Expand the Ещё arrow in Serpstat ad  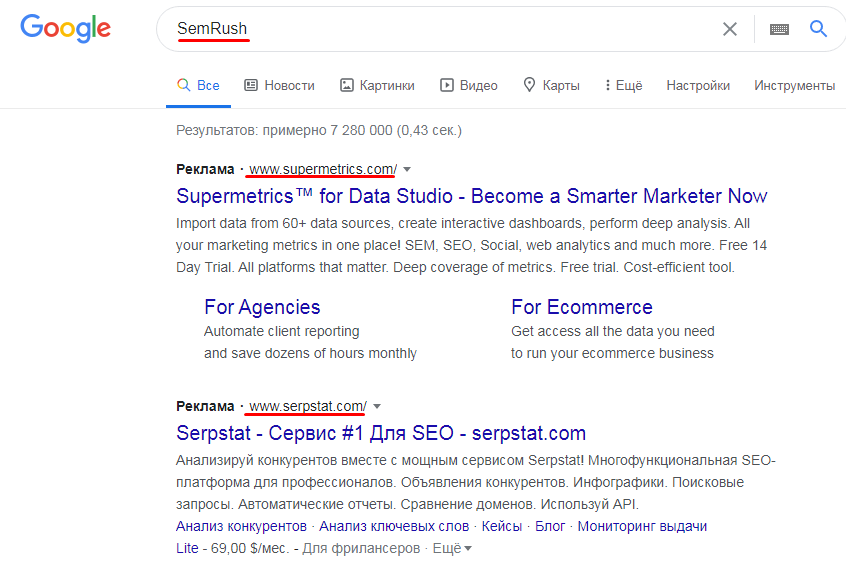coord(467,548)
